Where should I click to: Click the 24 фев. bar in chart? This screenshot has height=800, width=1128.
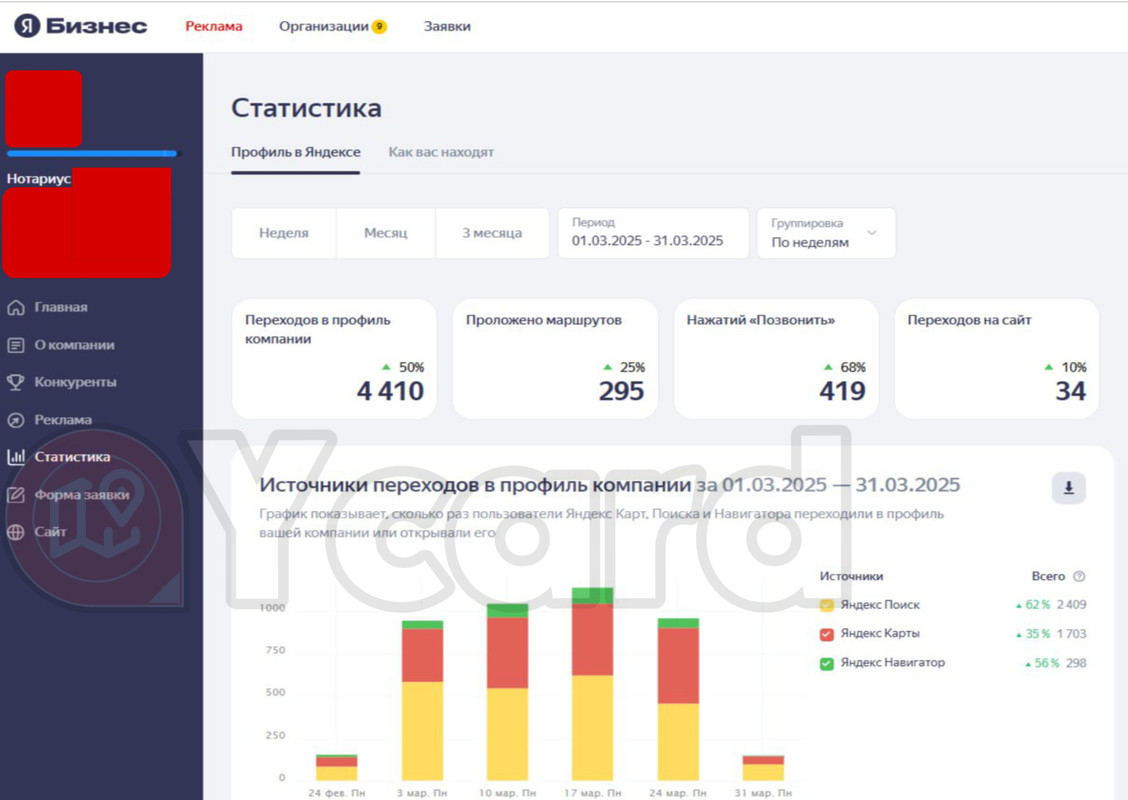[x=337, y=768]
